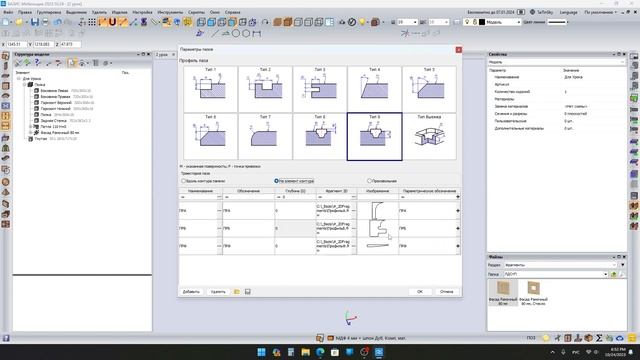640x360 pixels.
Task: Select 'Боковина Левая' in the structure tree
Action: pos(54,91)
